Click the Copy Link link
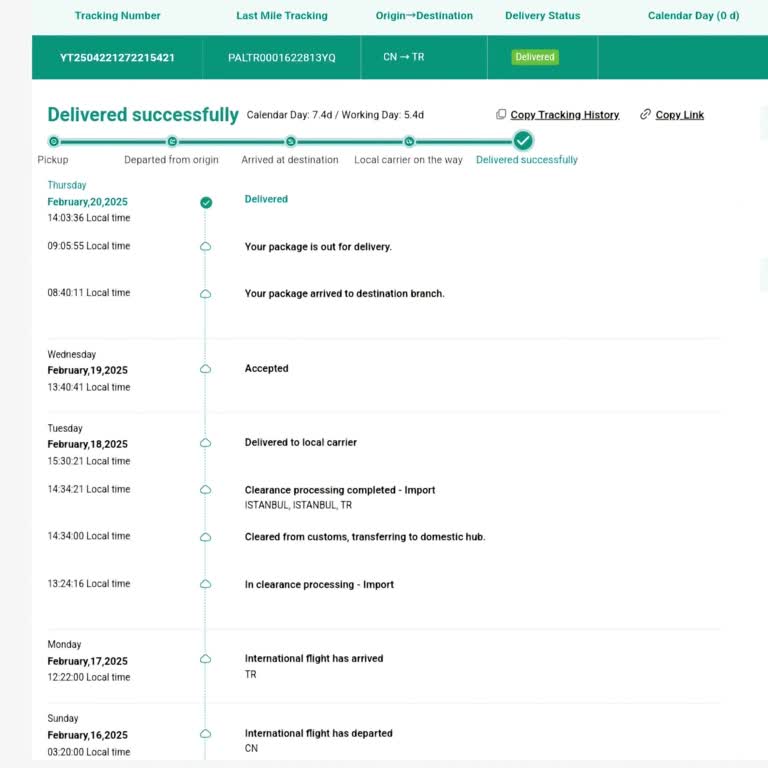The image size is (768, 768). (x=679, y=115)
